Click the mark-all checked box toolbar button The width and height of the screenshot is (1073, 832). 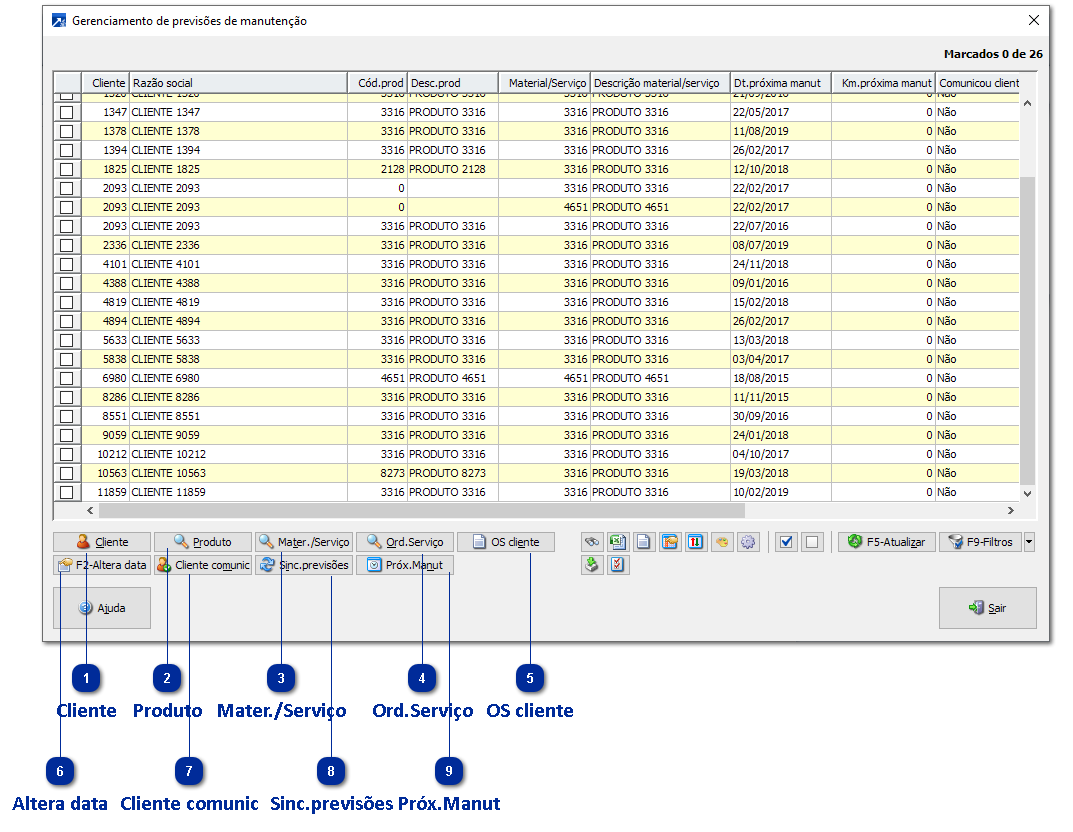click(x=786, y=542)
